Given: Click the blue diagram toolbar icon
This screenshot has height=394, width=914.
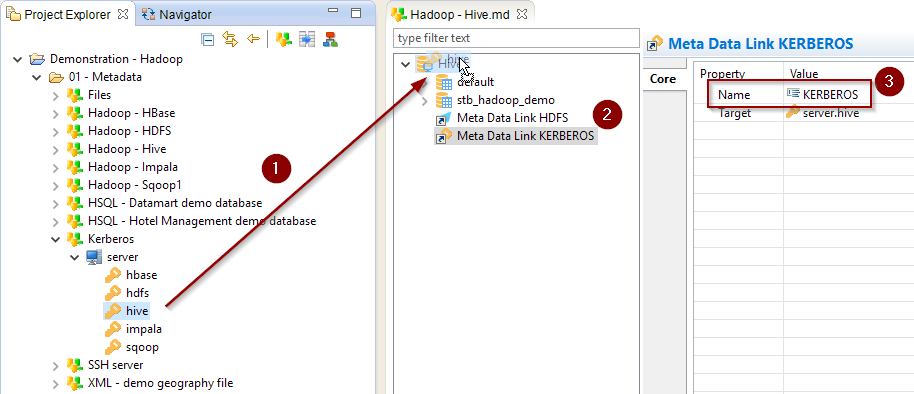Looking at the screenshot, I should pos(307,40).
